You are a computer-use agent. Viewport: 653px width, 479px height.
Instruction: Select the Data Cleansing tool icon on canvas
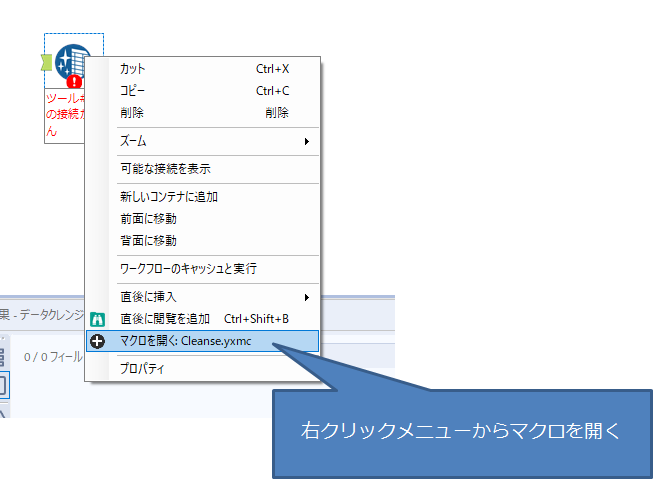(70, 60)
